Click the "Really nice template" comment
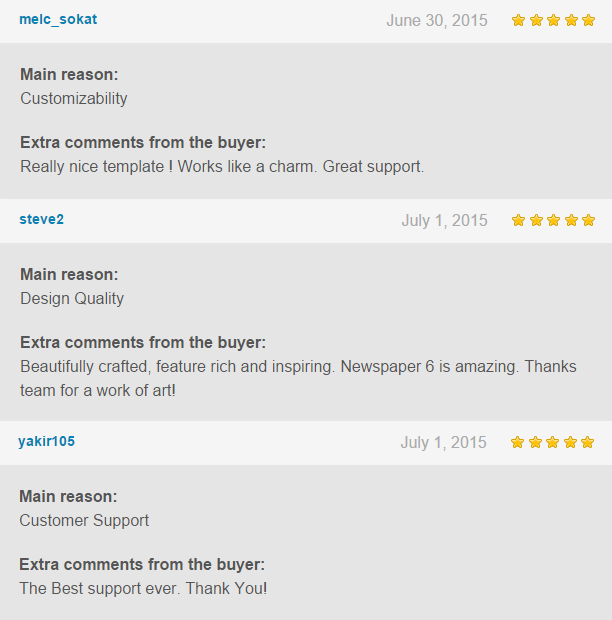 [222, 166]
